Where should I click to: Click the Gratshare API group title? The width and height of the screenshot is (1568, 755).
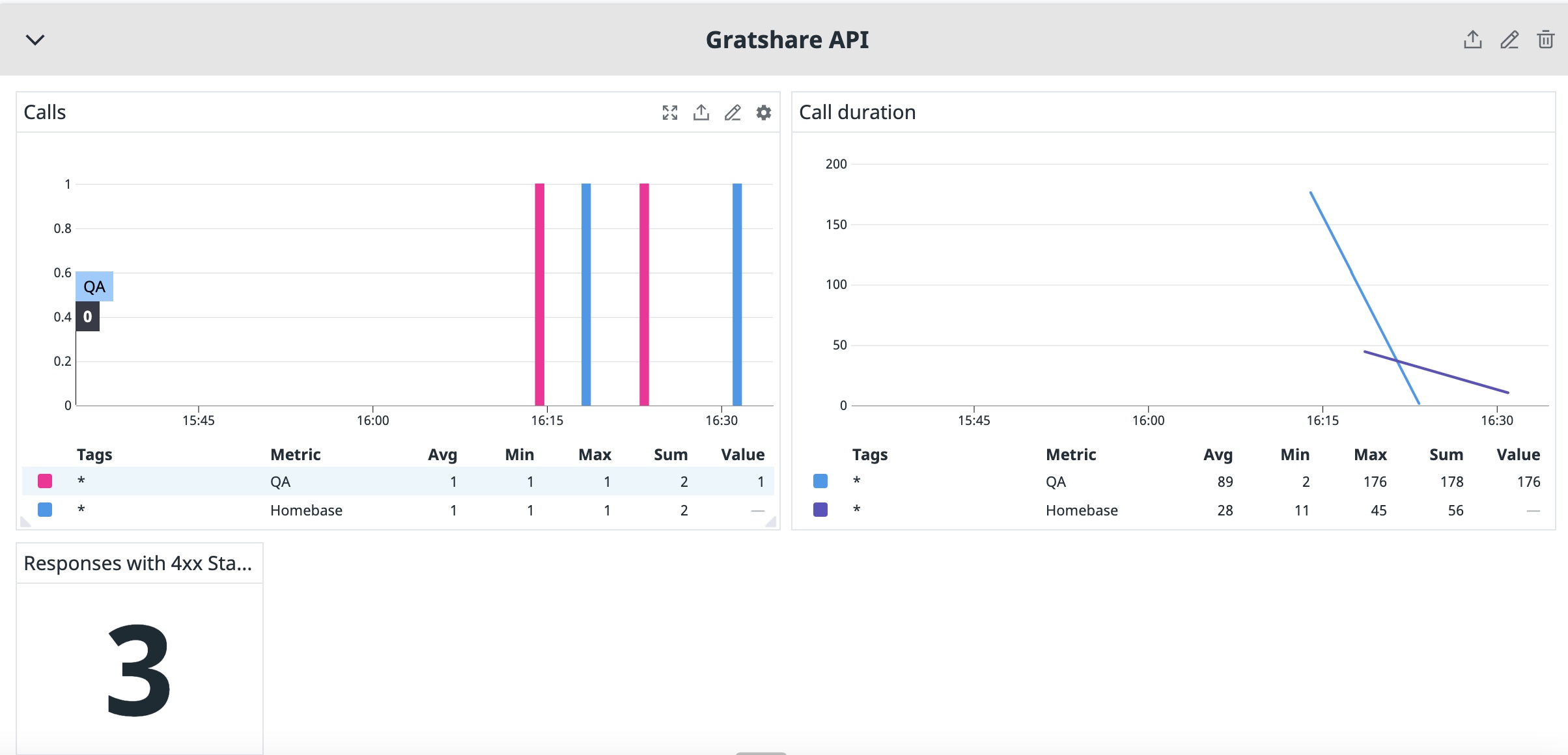click(787, 40)
